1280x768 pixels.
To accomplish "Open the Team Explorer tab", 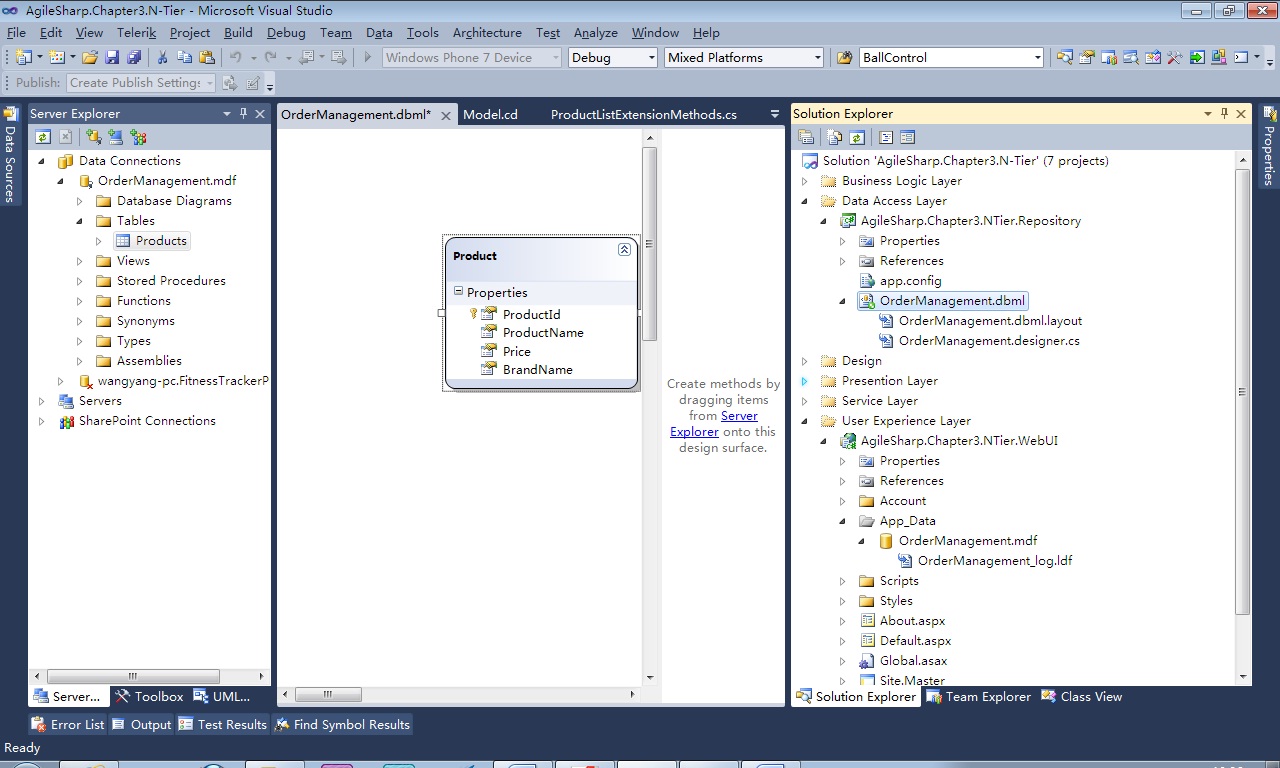I will (x=978, y=697).
